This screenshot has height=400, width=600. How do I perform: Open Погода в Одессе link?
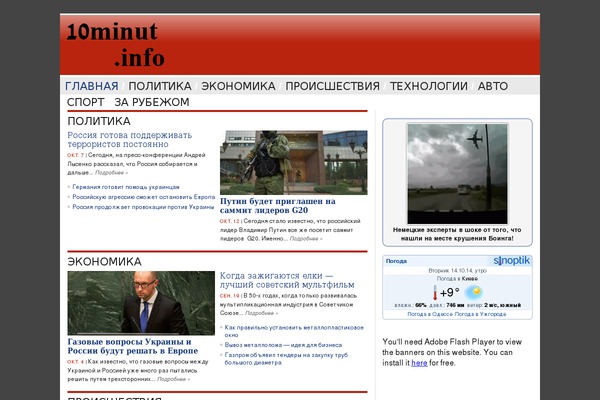pyautogui.click(x=430, y=314)
